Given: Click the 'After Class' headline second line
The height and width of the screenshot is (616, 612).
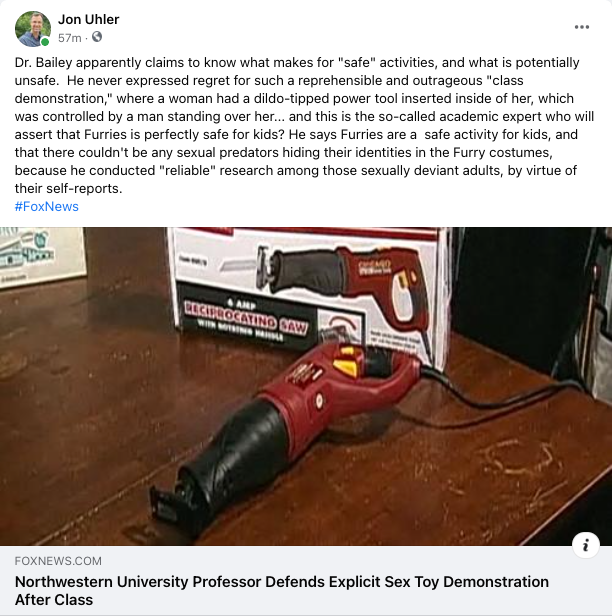Looking at the screenshot, I should pyautogui.click(x=54, y=600).
